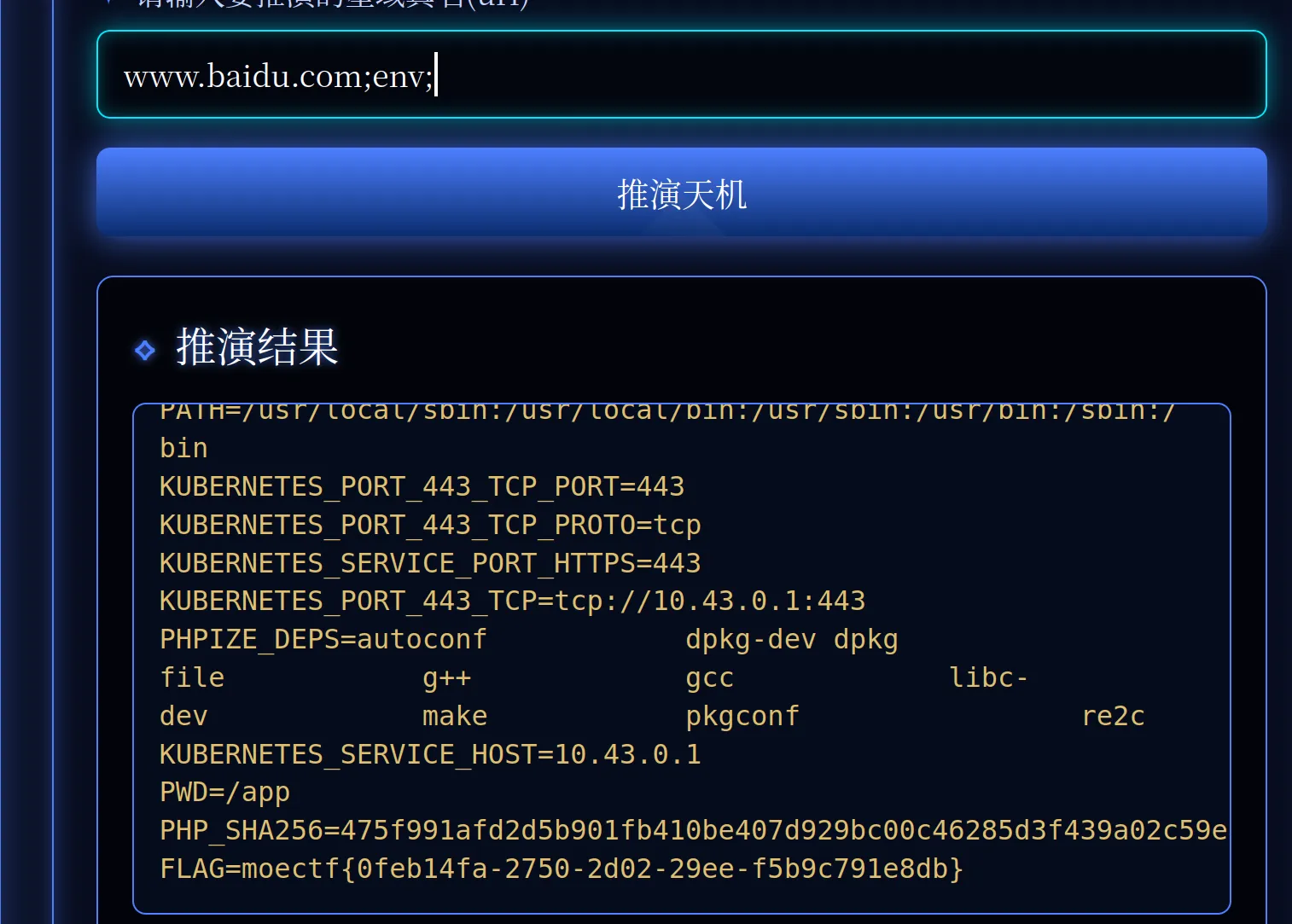The width and height of the screenshot is (1292, 924).
Task: Click the PHP_SHA256 line in output
Action: point(692,830)
